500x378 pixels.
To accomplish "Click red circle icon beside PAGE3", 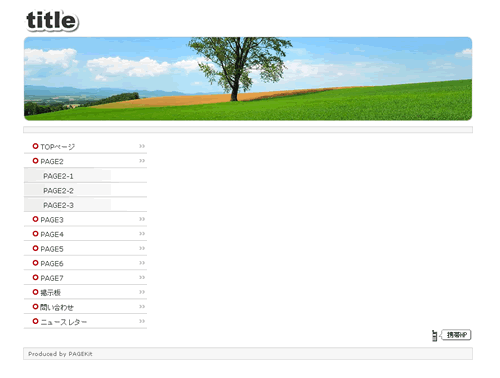I will click(35, 219).
